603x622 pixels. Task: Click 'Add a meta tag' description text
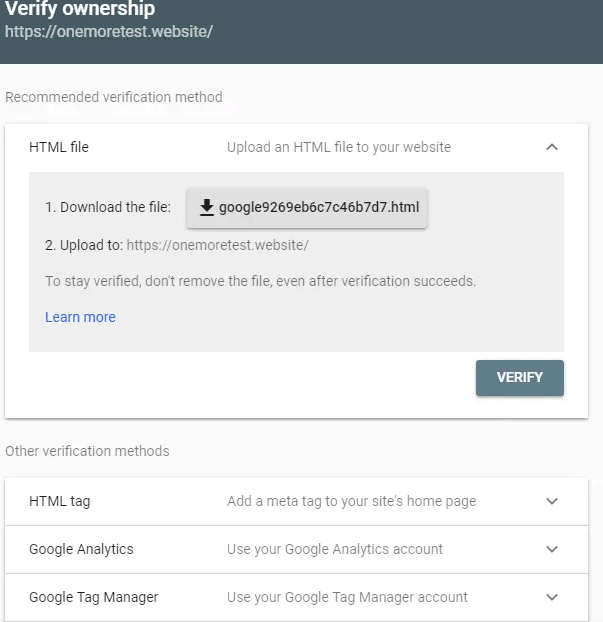tap(351, 501)
